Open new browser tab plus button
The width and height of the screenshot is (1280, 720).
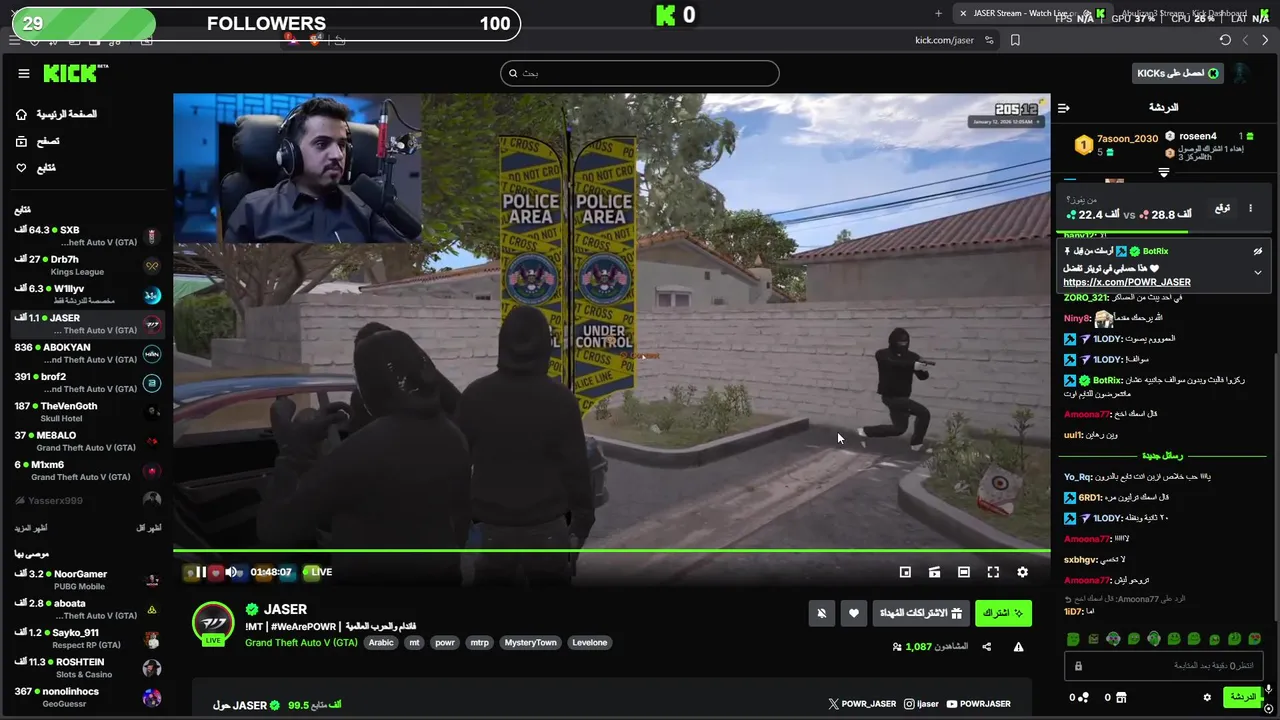click(938, 13)
